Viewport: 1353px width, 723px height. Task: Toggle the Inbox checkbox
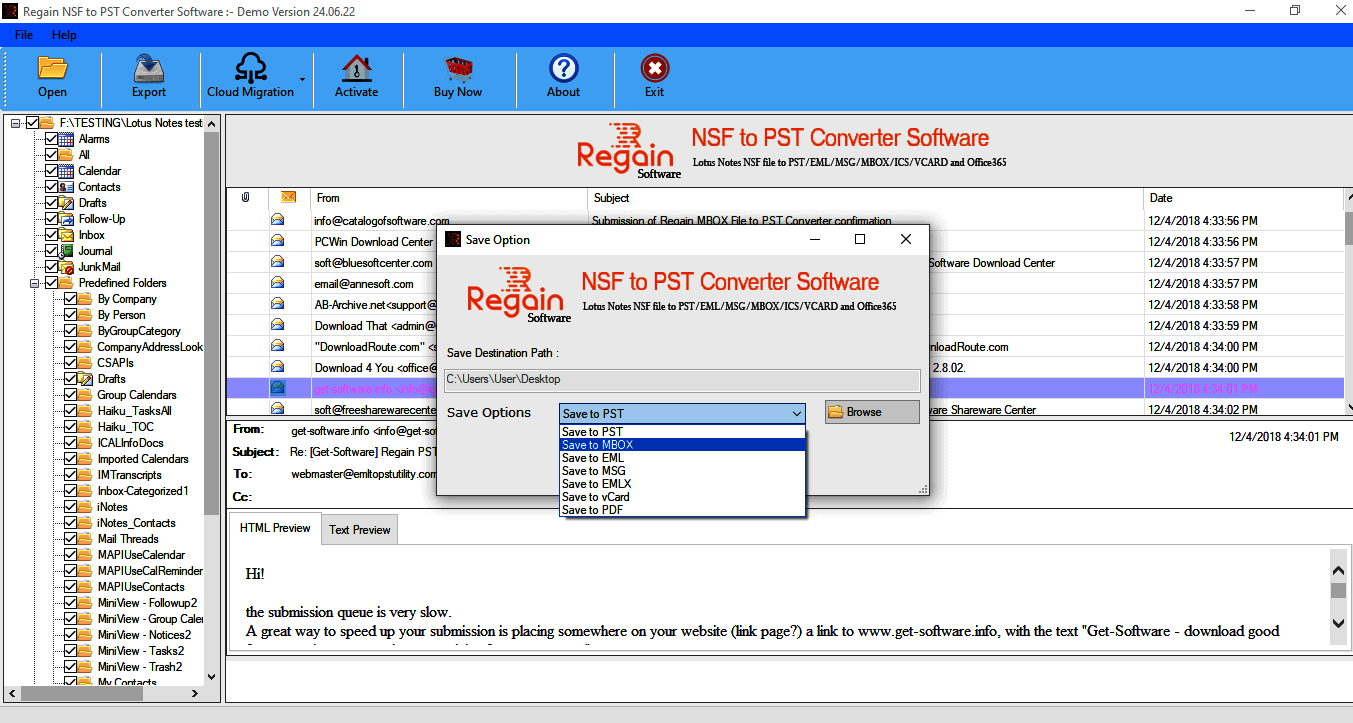(x=52, y=235)
